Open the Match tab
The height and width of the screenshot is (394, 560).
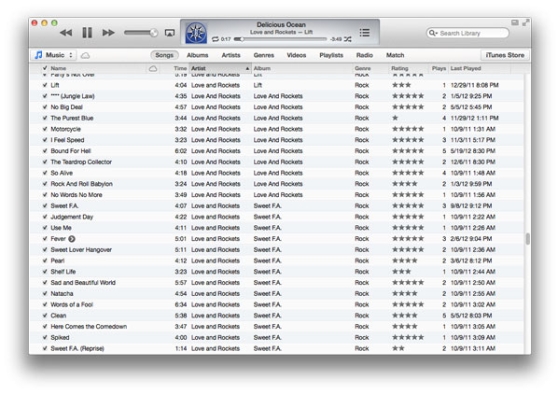(x=395, y=55)
